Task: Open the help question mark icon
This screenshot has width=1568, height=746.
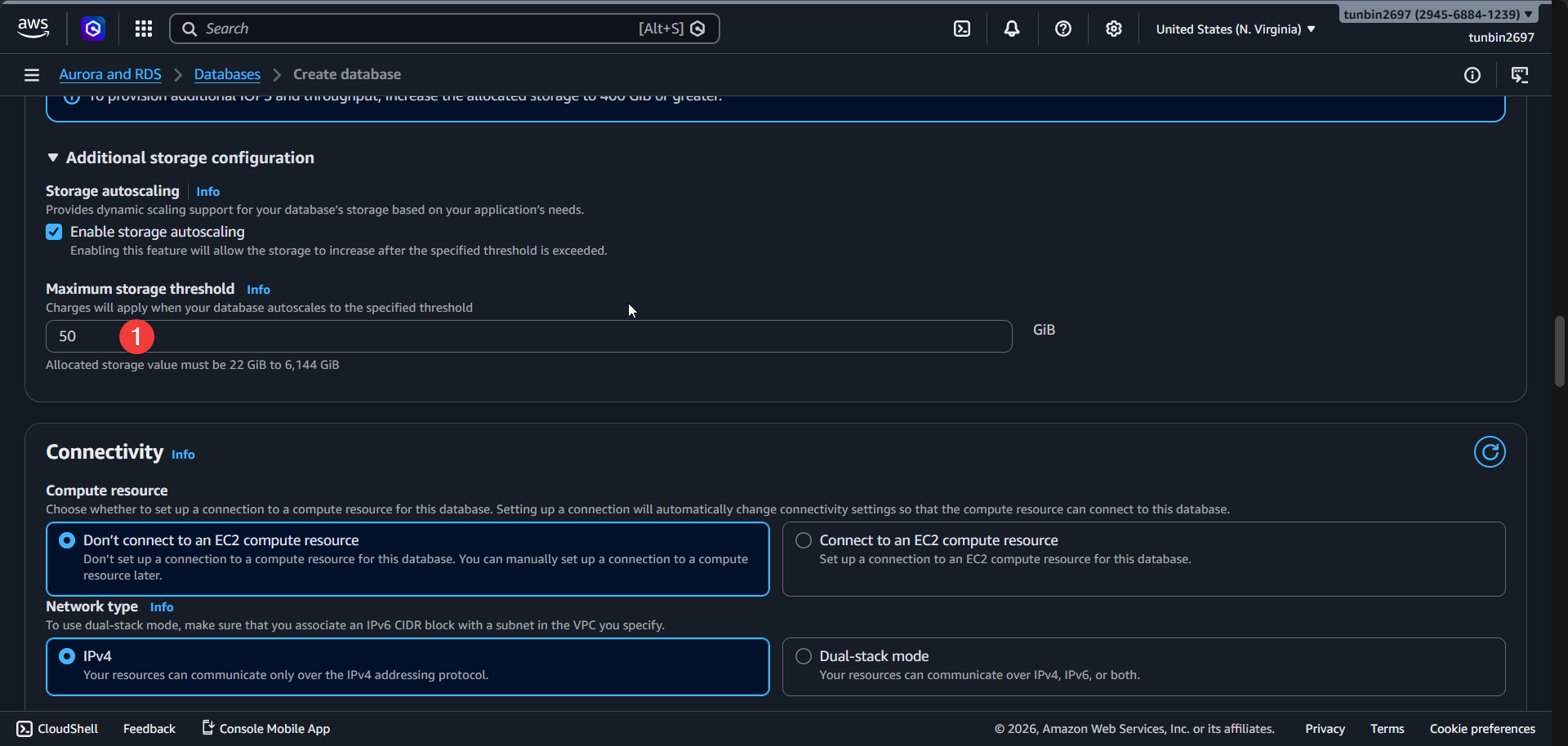Action: [x=1062, y=28]
